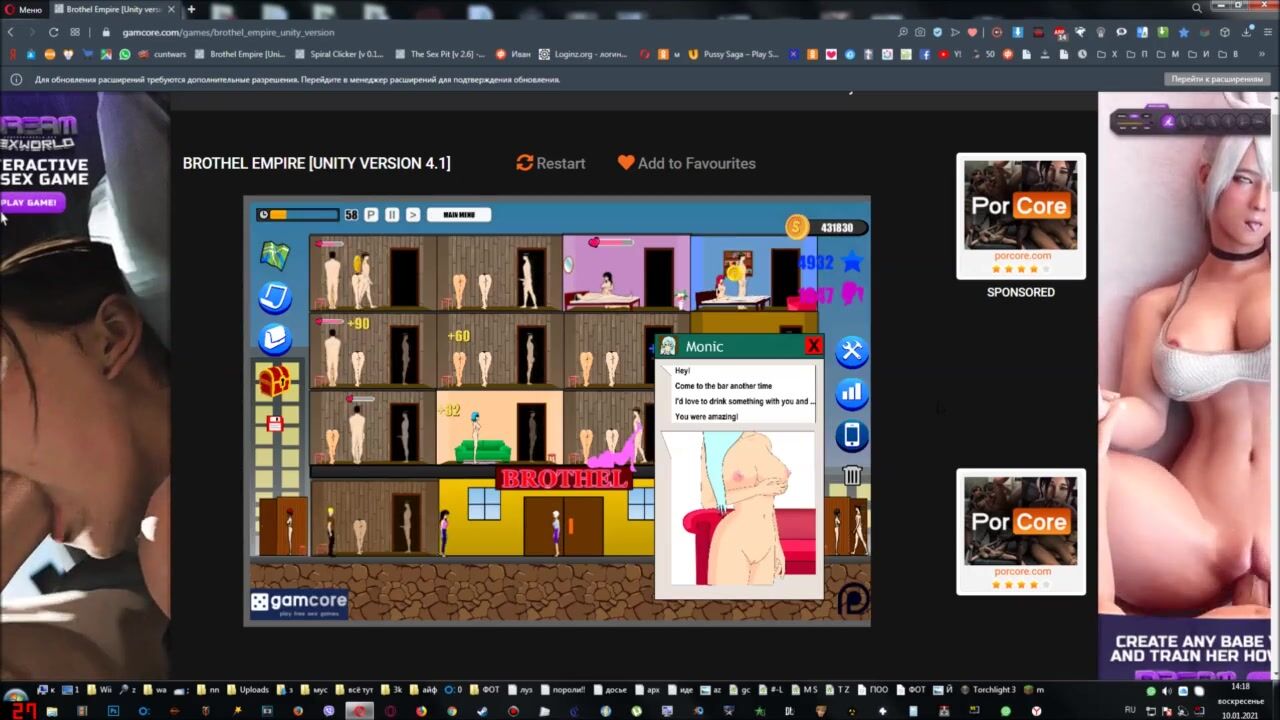Pause the game with the pause button
Screen dimensions: 1280x720
(x=392, y=214)
